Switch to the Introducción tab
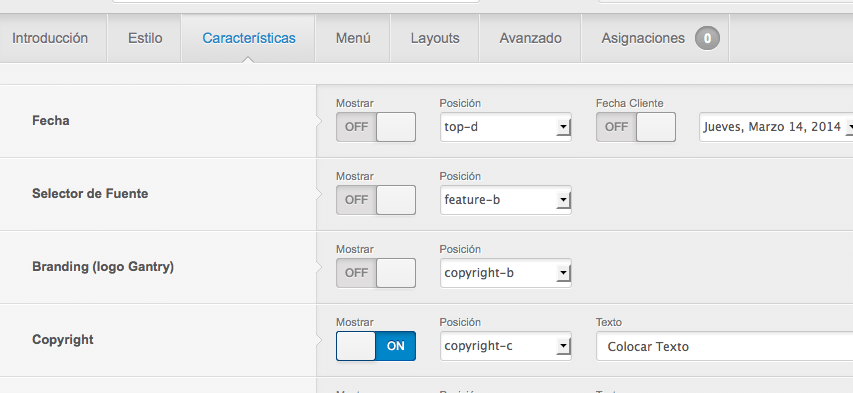This screenshot has height=393, width=853. coord(50,38)
